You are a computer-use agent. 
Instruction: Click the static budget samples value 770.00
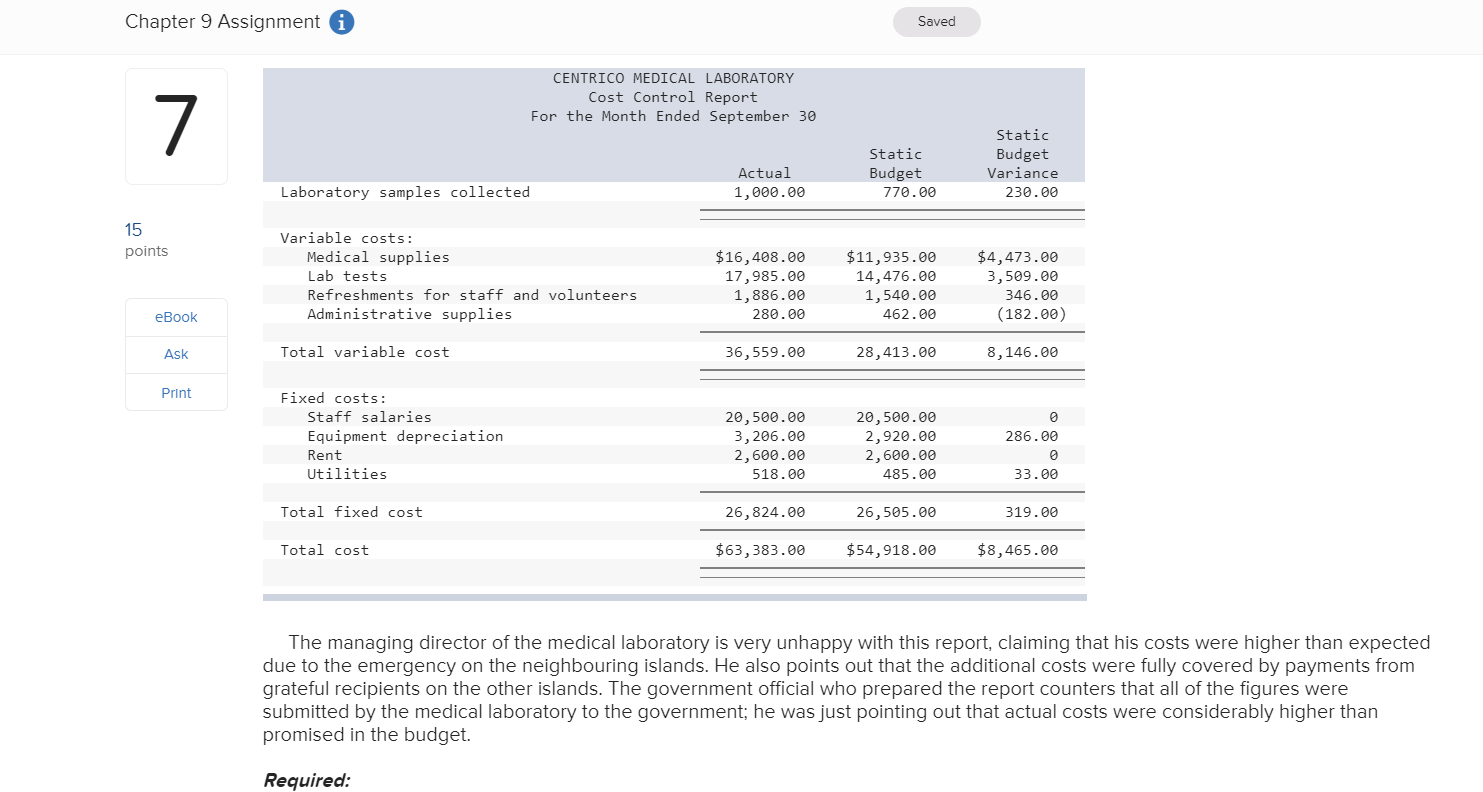click(910, 192)
